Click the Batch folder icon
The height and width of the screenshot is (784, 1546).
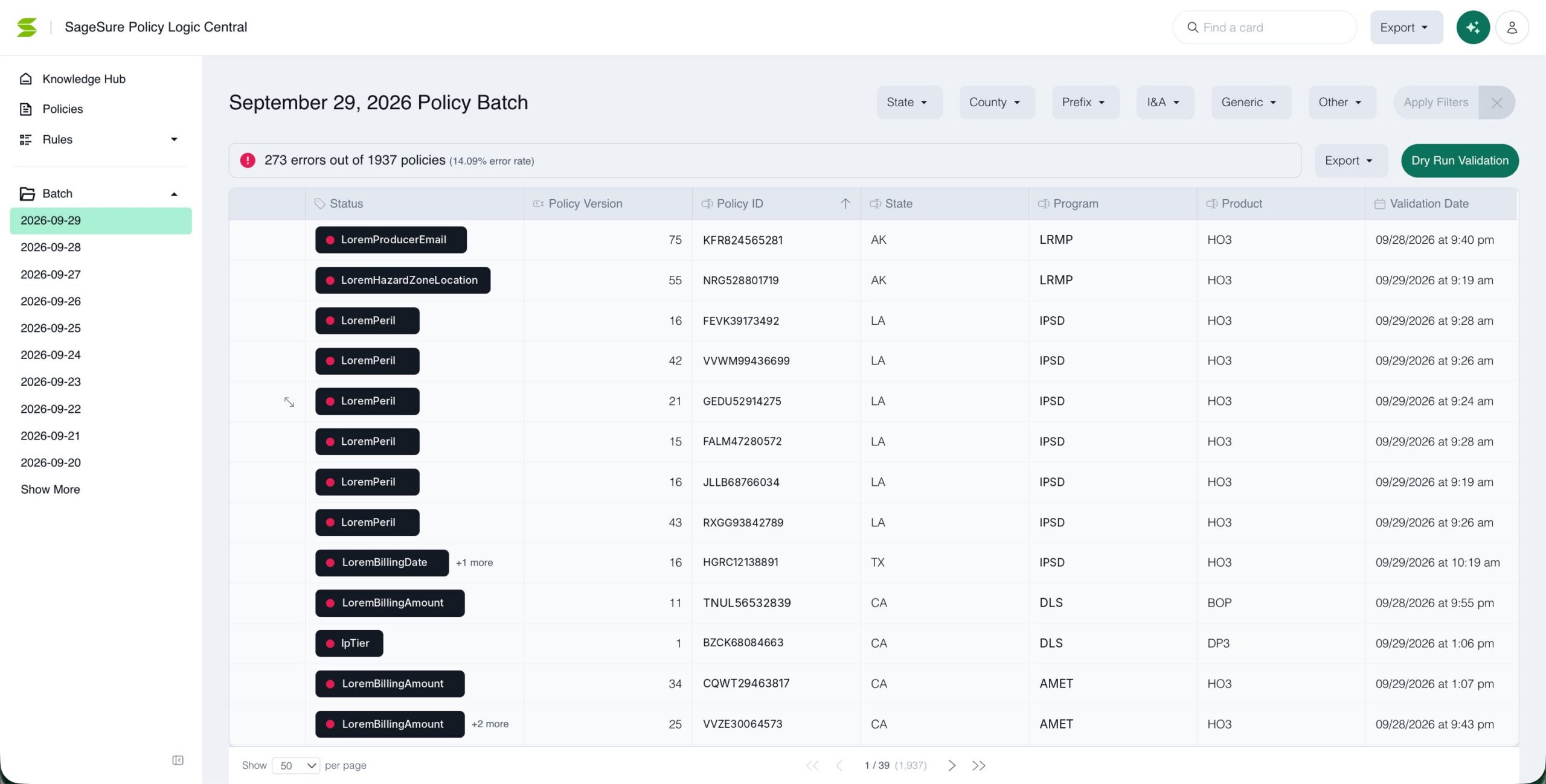pyautogui.click(x=27, y=194)
